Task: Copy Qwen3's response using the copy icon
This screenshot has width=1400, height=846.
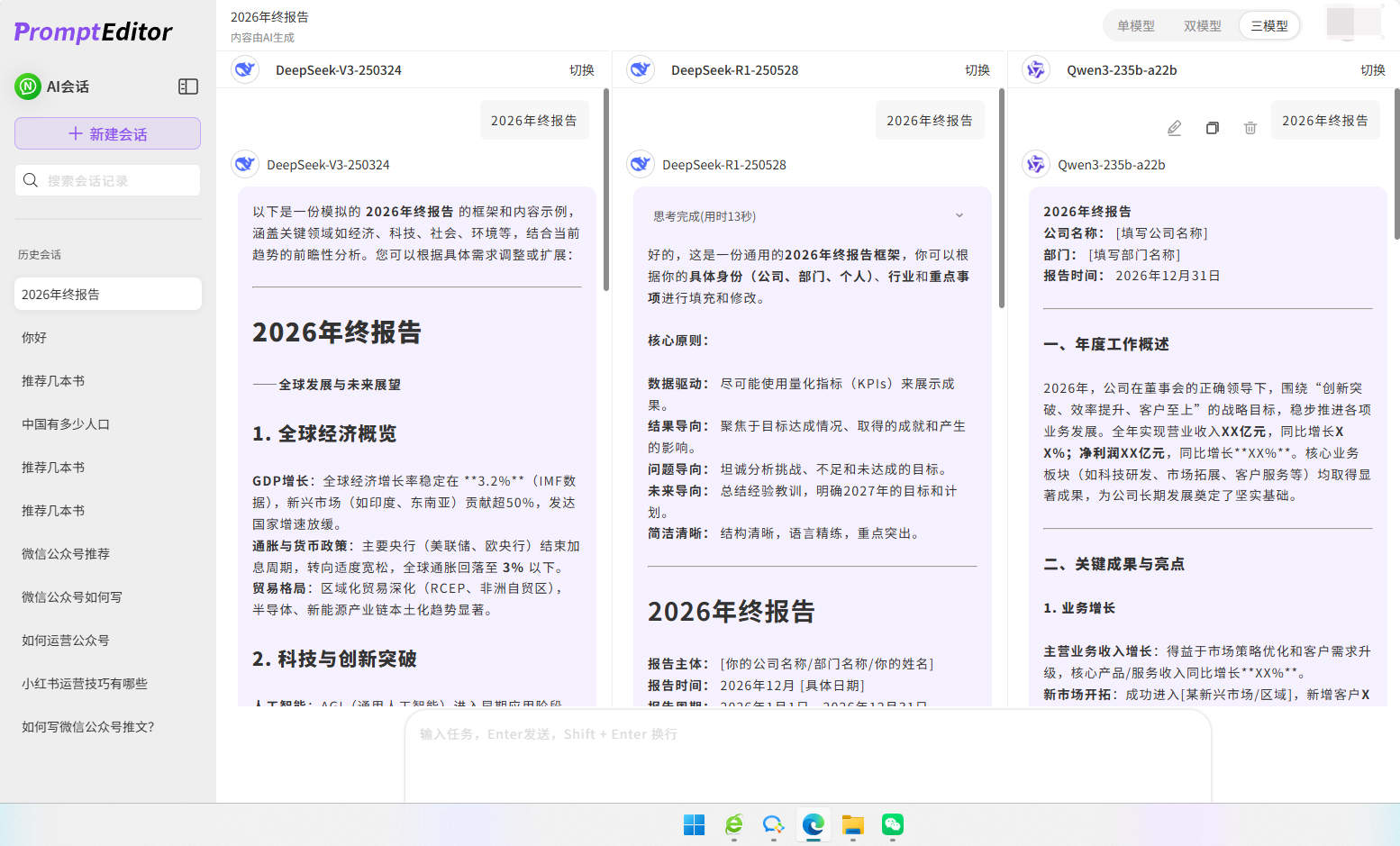Action: (x=1212, y=128)
